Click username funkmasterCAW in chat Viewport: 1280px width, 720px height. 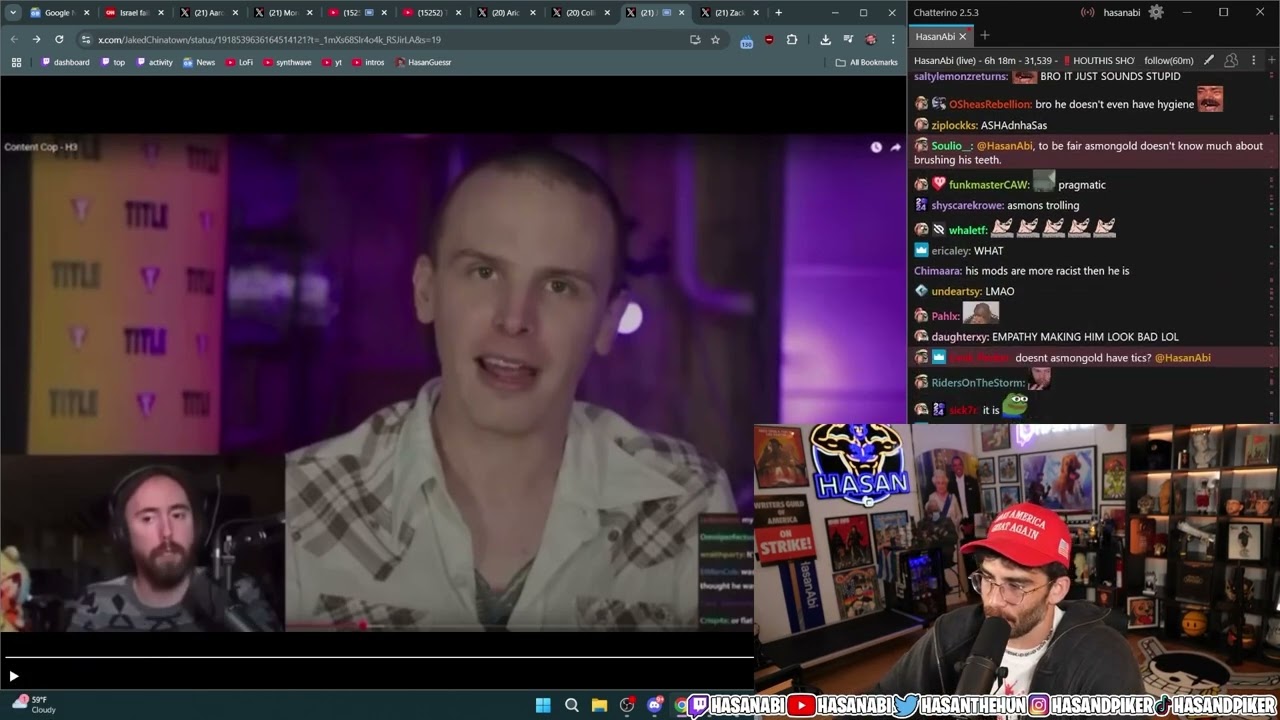coord(988,185)
